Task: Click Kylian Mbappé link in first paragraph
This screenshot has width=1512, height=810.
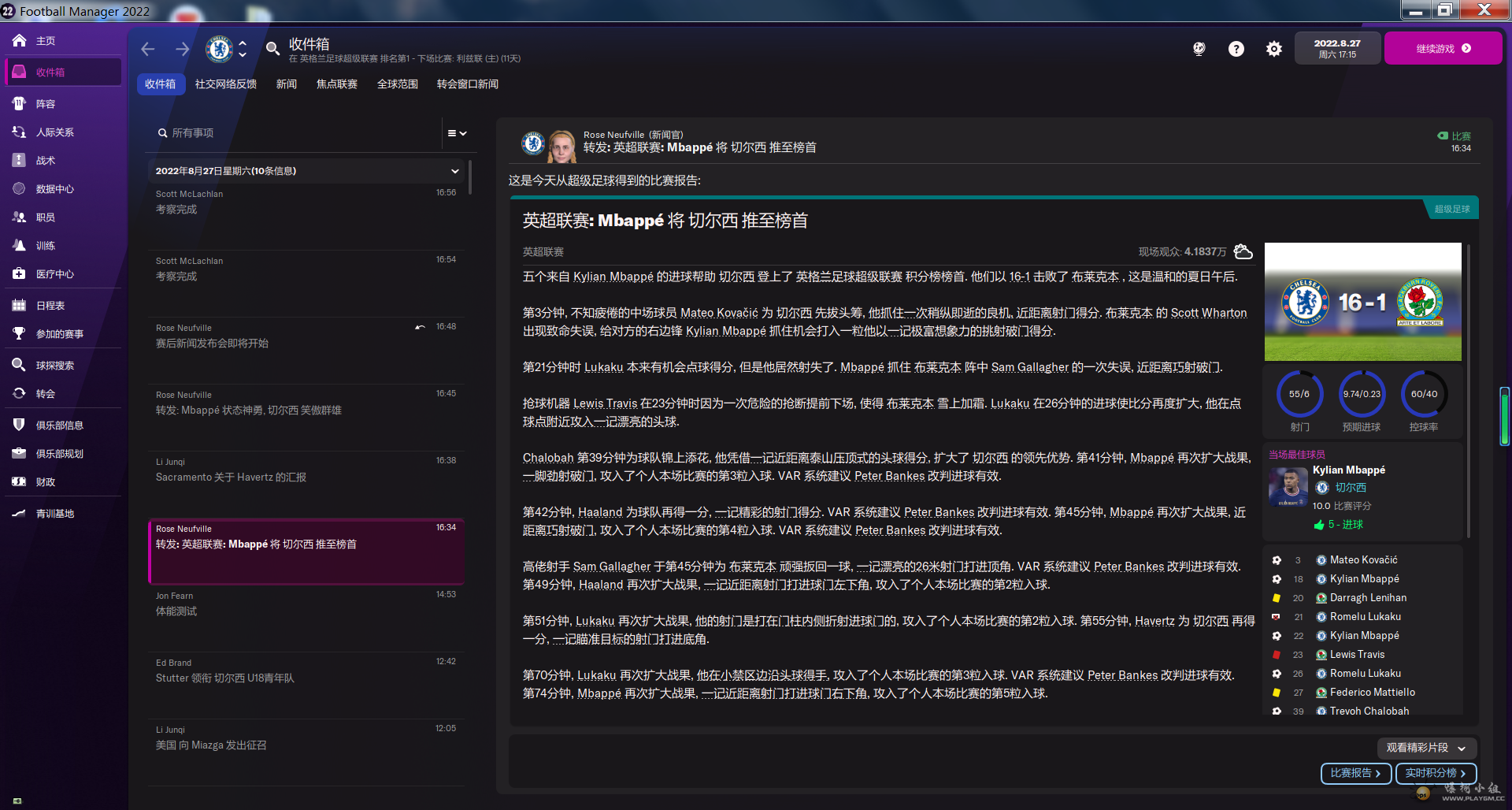Action: click(613, 277)
